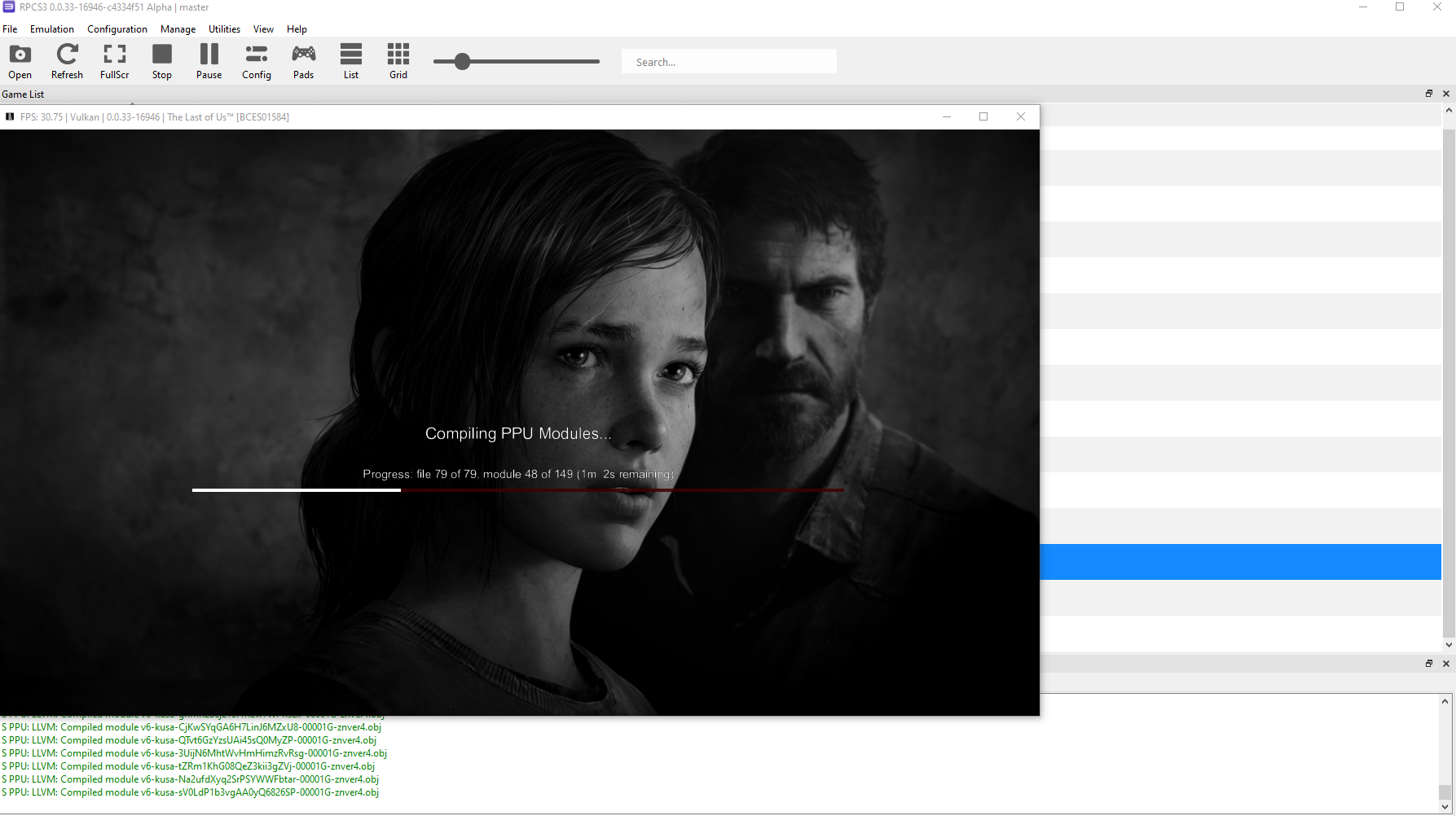Screen dimensions: 1456x816
Task: Float the log panel
Action: [1428, 664]
